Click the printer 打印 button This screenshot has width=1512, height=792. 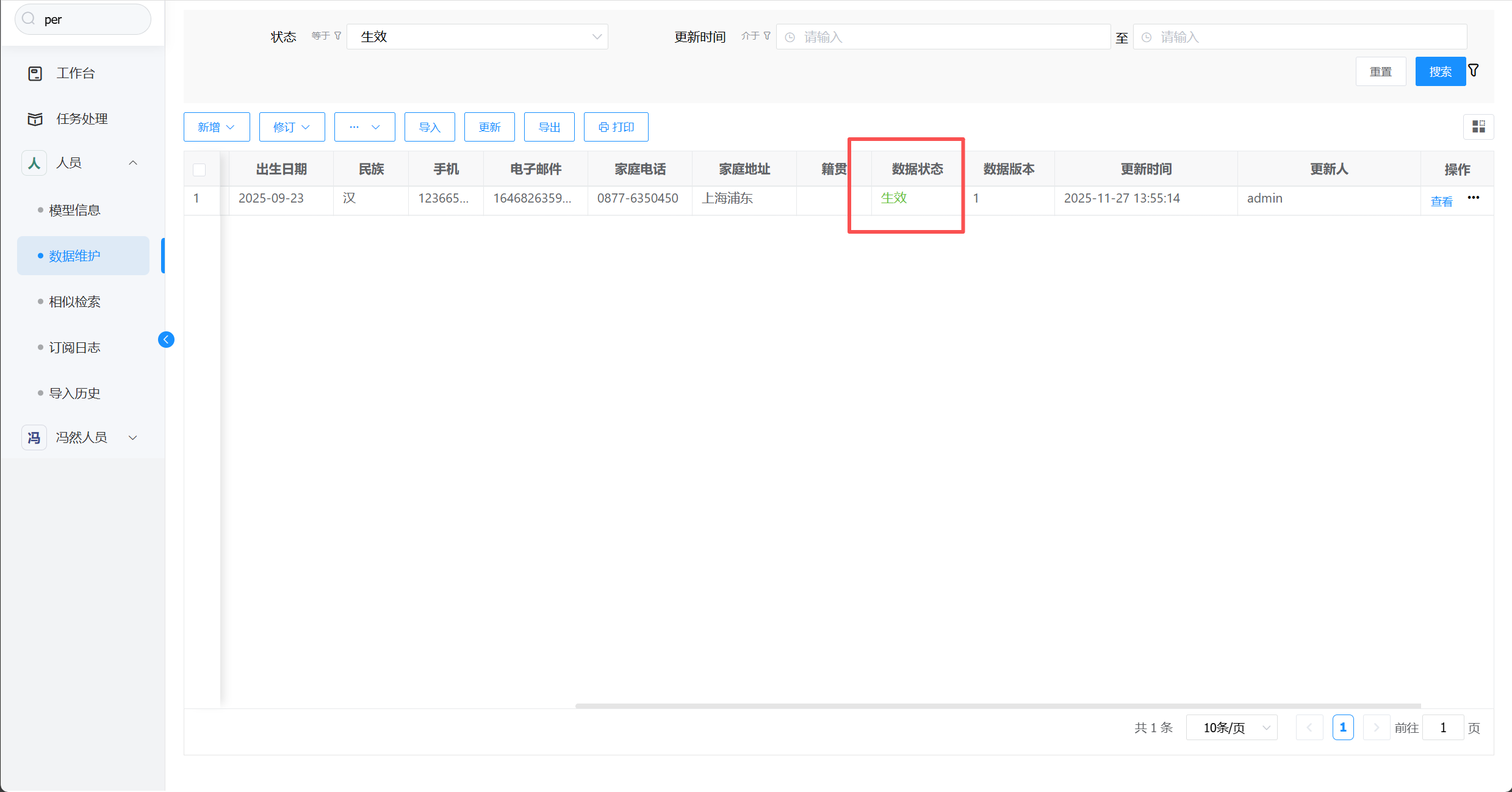(616, 127)
